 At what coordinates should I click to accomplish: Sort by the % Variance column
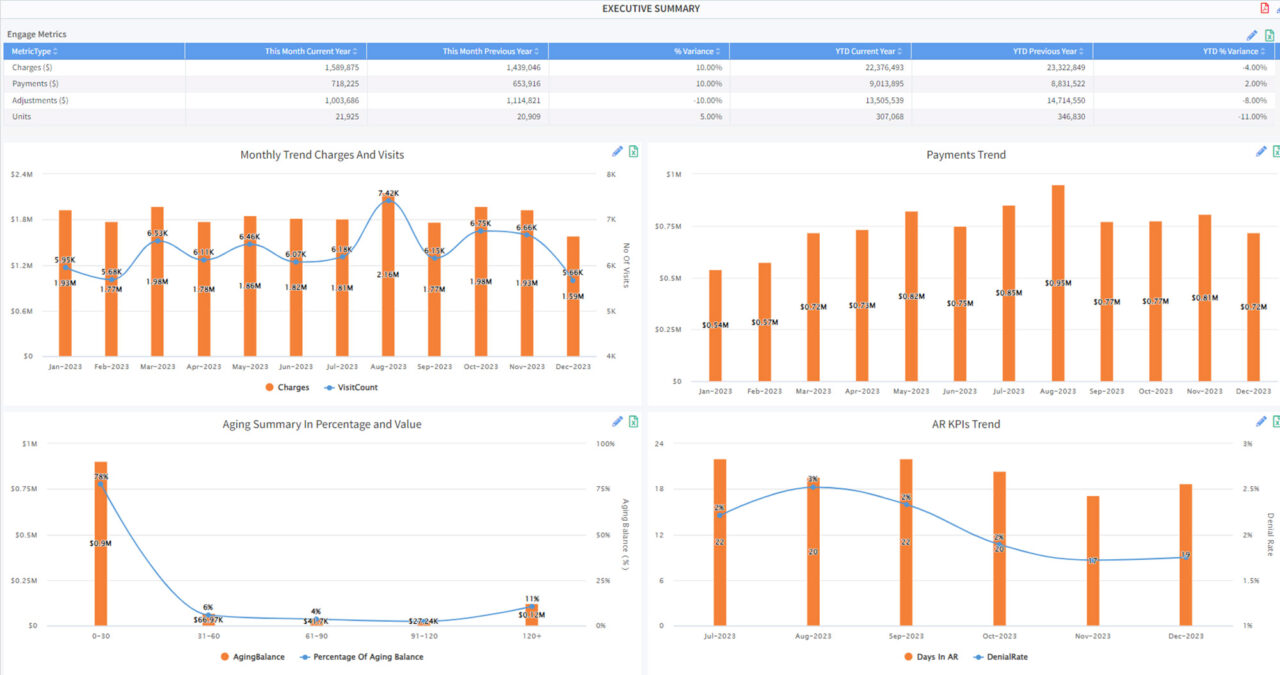click(x=697, y=50)
